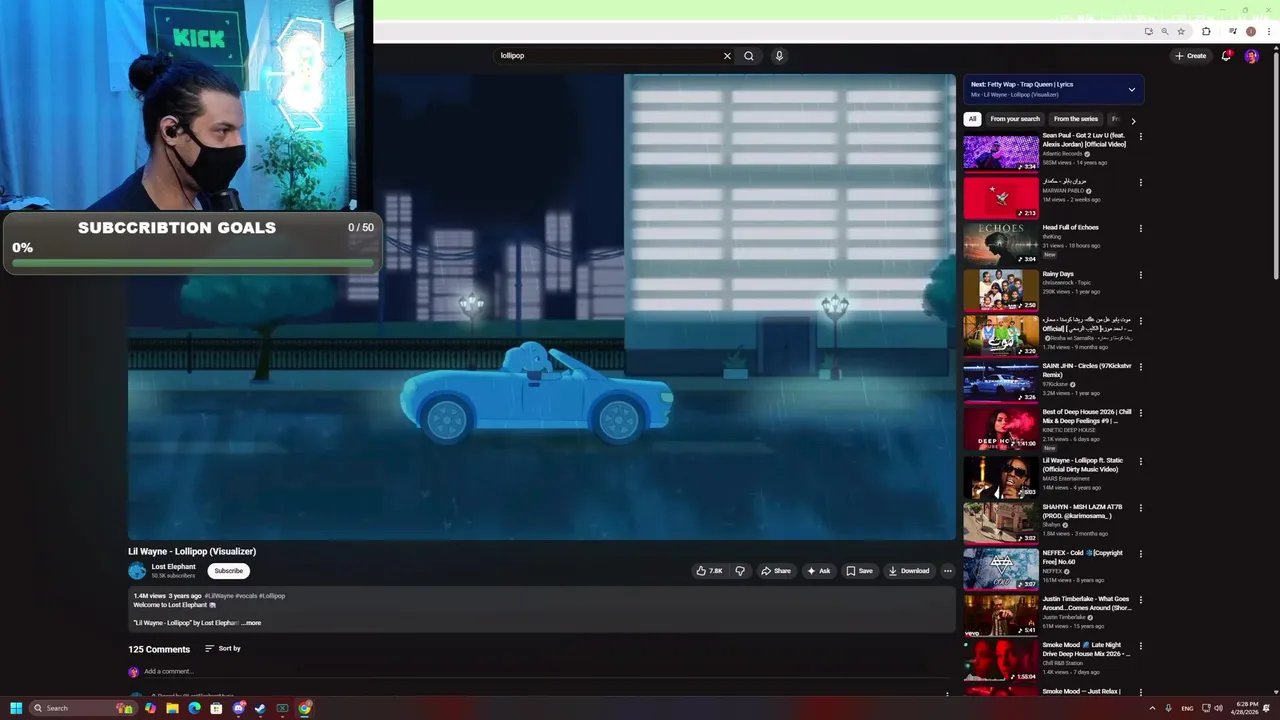Open the ENG language indicator

1187,708
